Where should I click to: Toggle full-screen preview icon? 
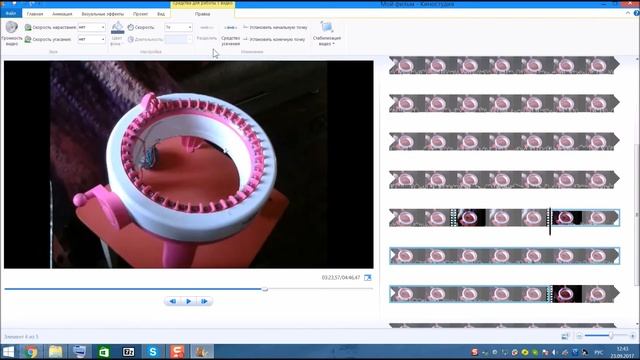coord(368,278)
